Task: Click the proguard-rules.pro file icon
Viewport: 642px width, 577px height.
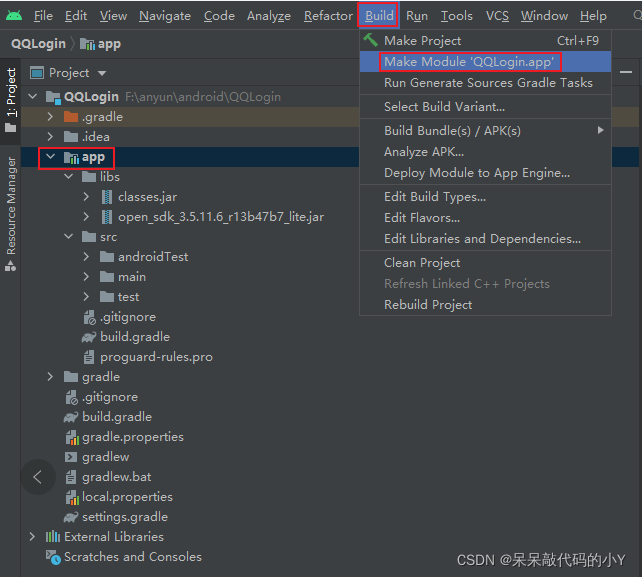Action: pyautogui.click(x=89, y=357)
